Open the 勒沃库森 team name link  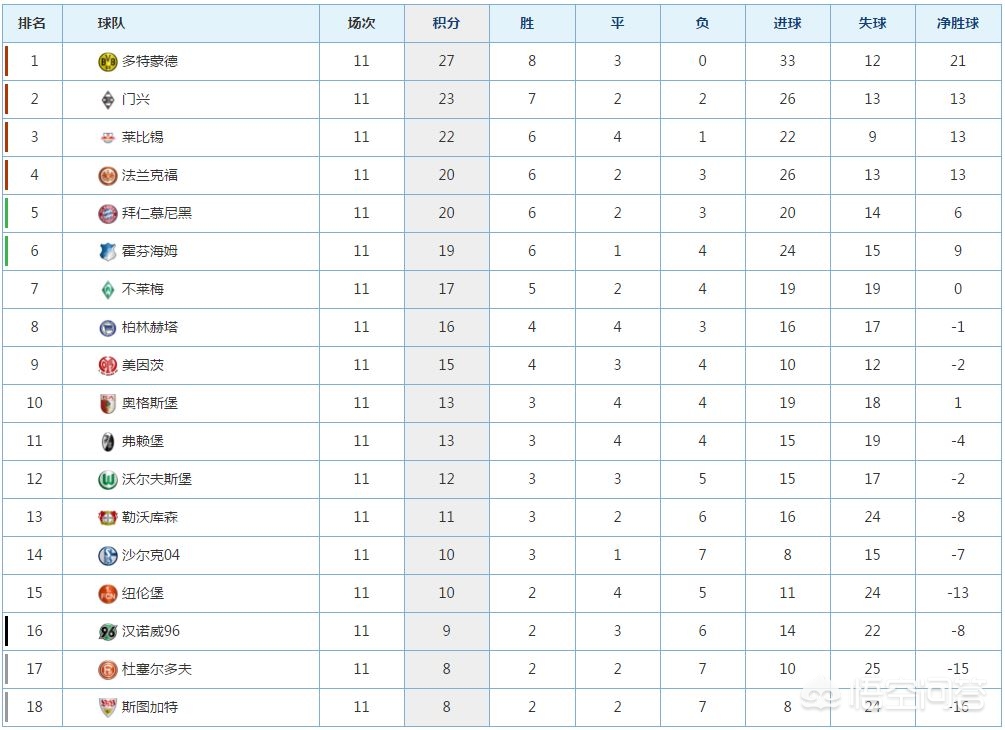click(x=150, y=517)
